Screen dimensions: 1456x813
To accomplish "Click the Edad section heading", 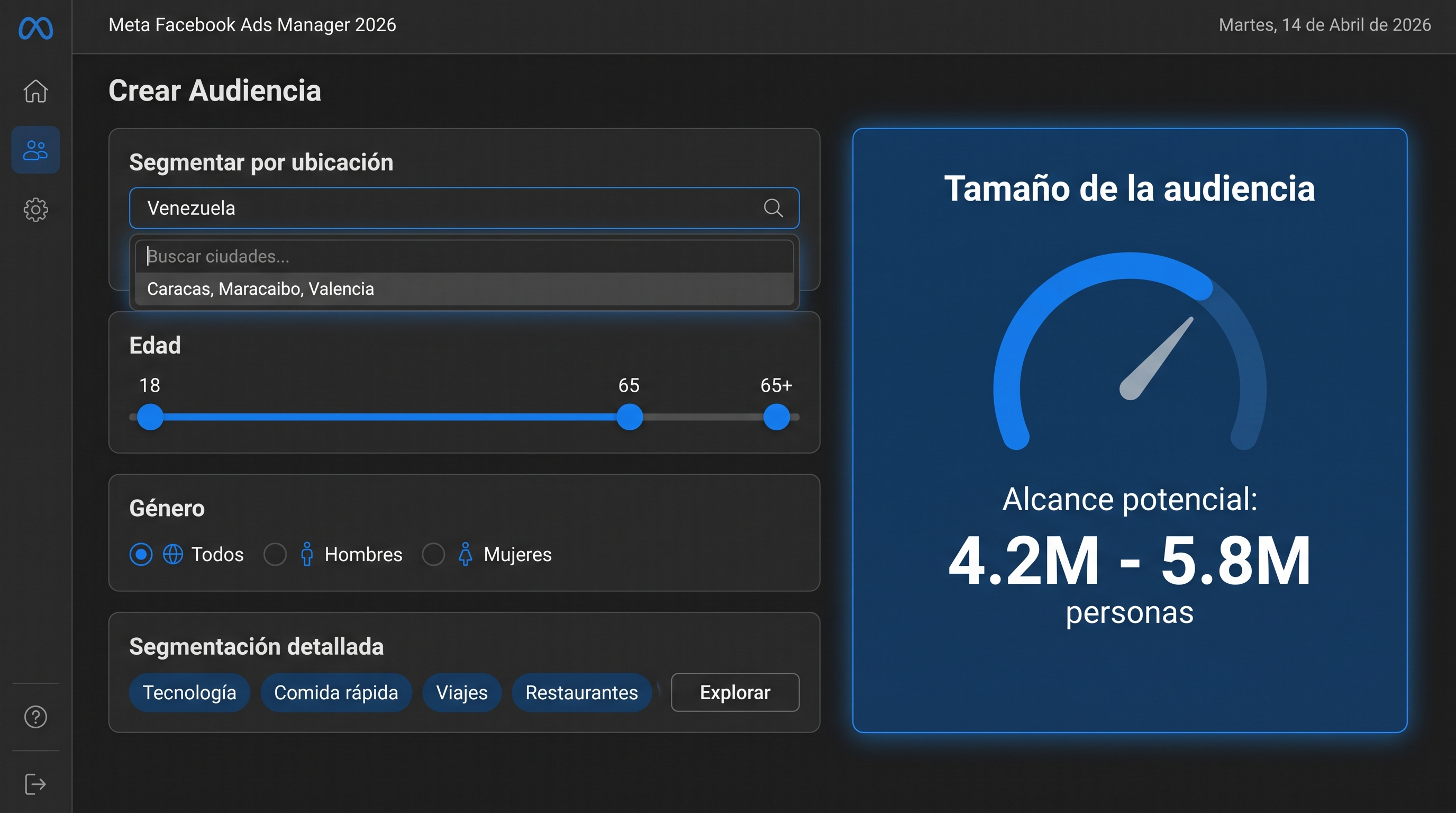I will (155, 345).
